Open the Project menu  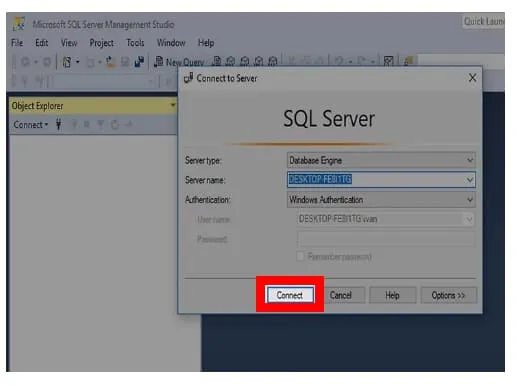click(101, 43)
